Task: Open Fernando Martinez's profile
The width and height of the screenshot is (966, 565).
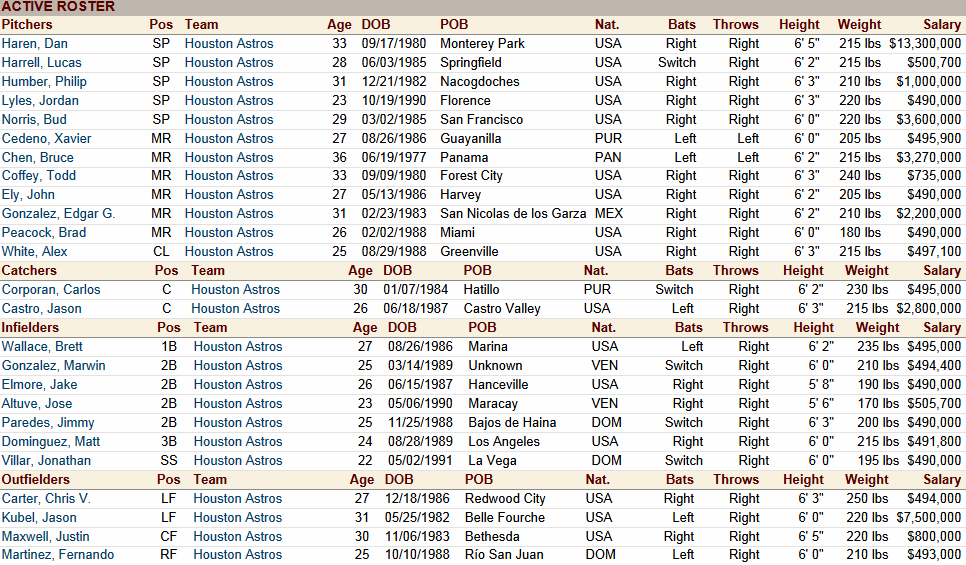Action: coord(57,554)
